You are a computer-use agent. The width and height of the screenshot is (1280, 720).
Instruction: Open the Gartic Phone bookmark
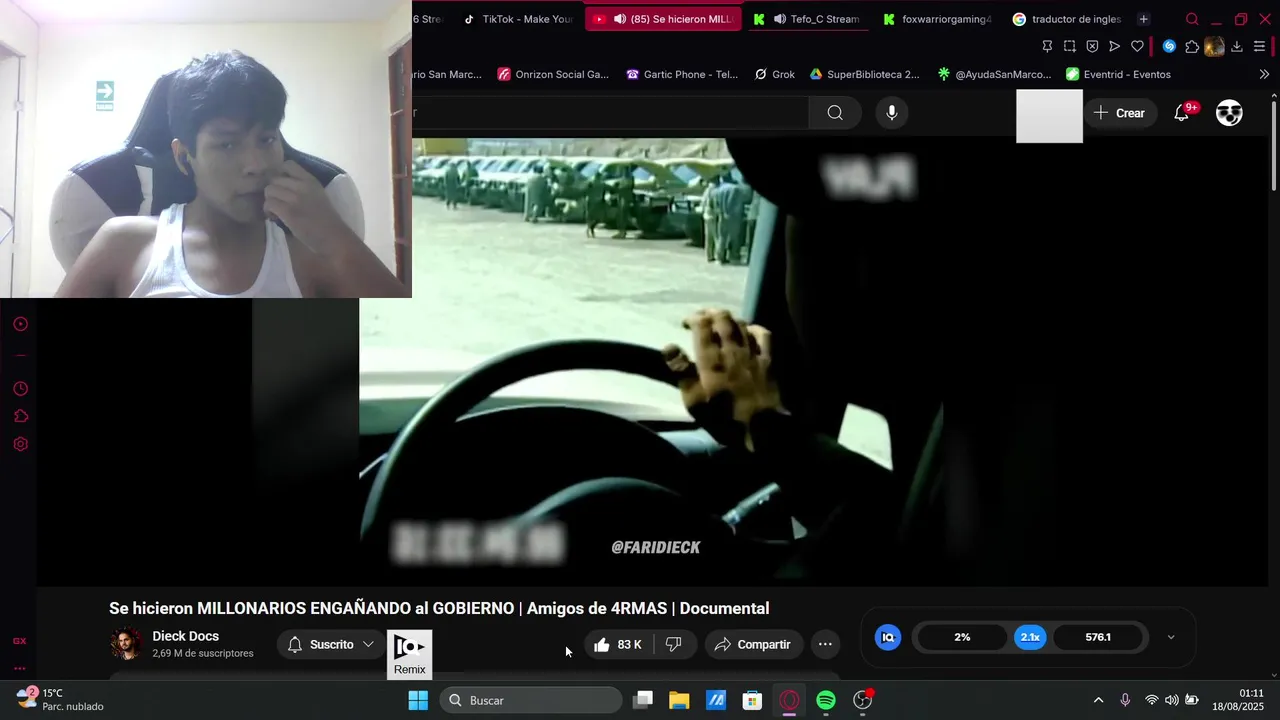click(682, 74)
